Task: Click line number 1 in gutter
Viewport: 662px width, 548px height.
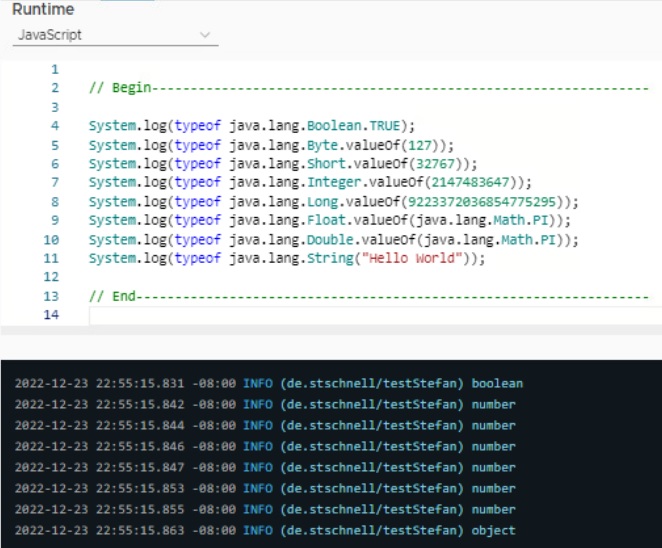Action: (55, 69)
